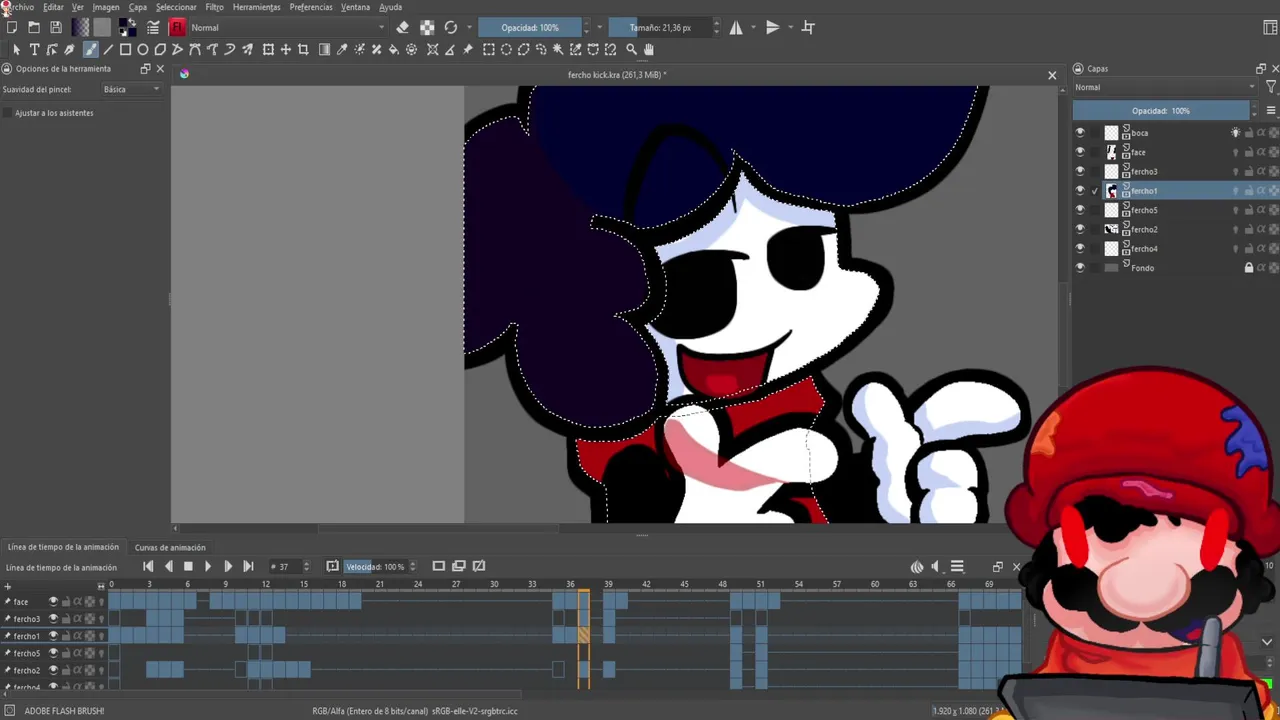Open the timeline settings hamburger menu
Image resolution: width=1280 pixels, height=720 pixels.
[957, 567]
